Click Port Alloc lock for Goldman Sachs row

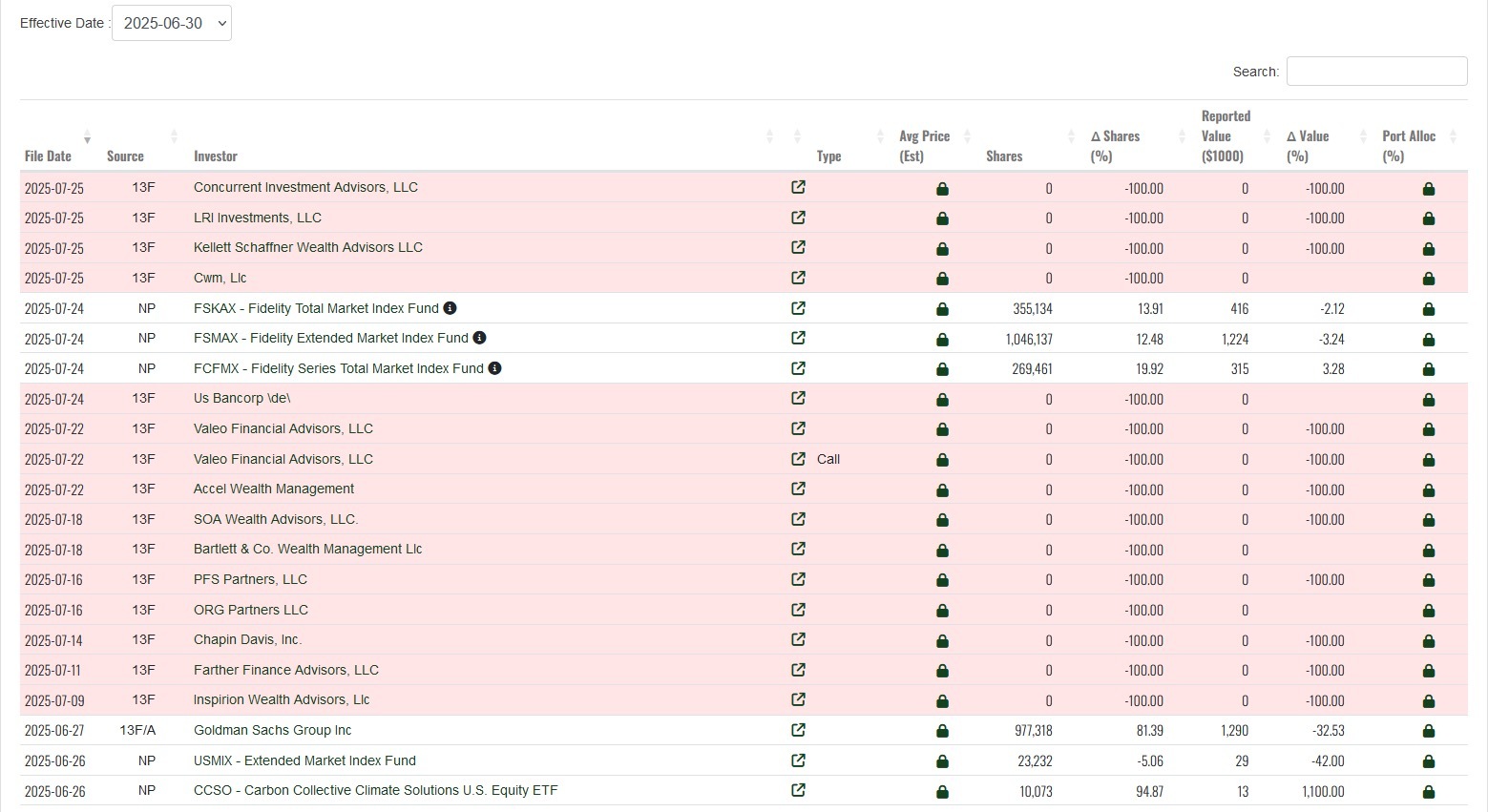1429,731
